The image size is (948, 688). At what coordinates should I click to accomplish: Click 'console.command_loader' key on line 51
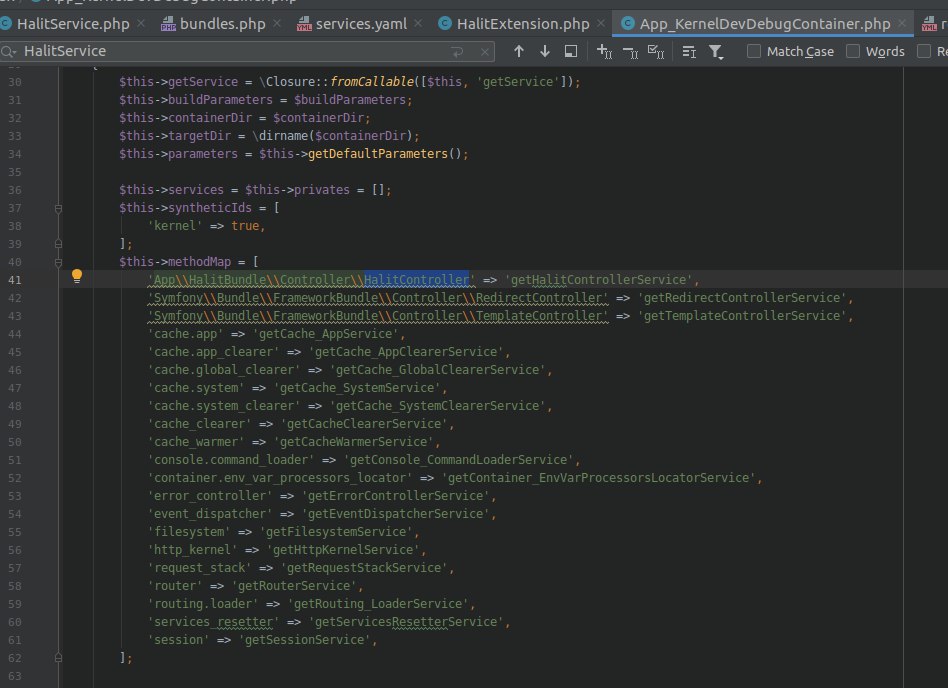(231, 460)
